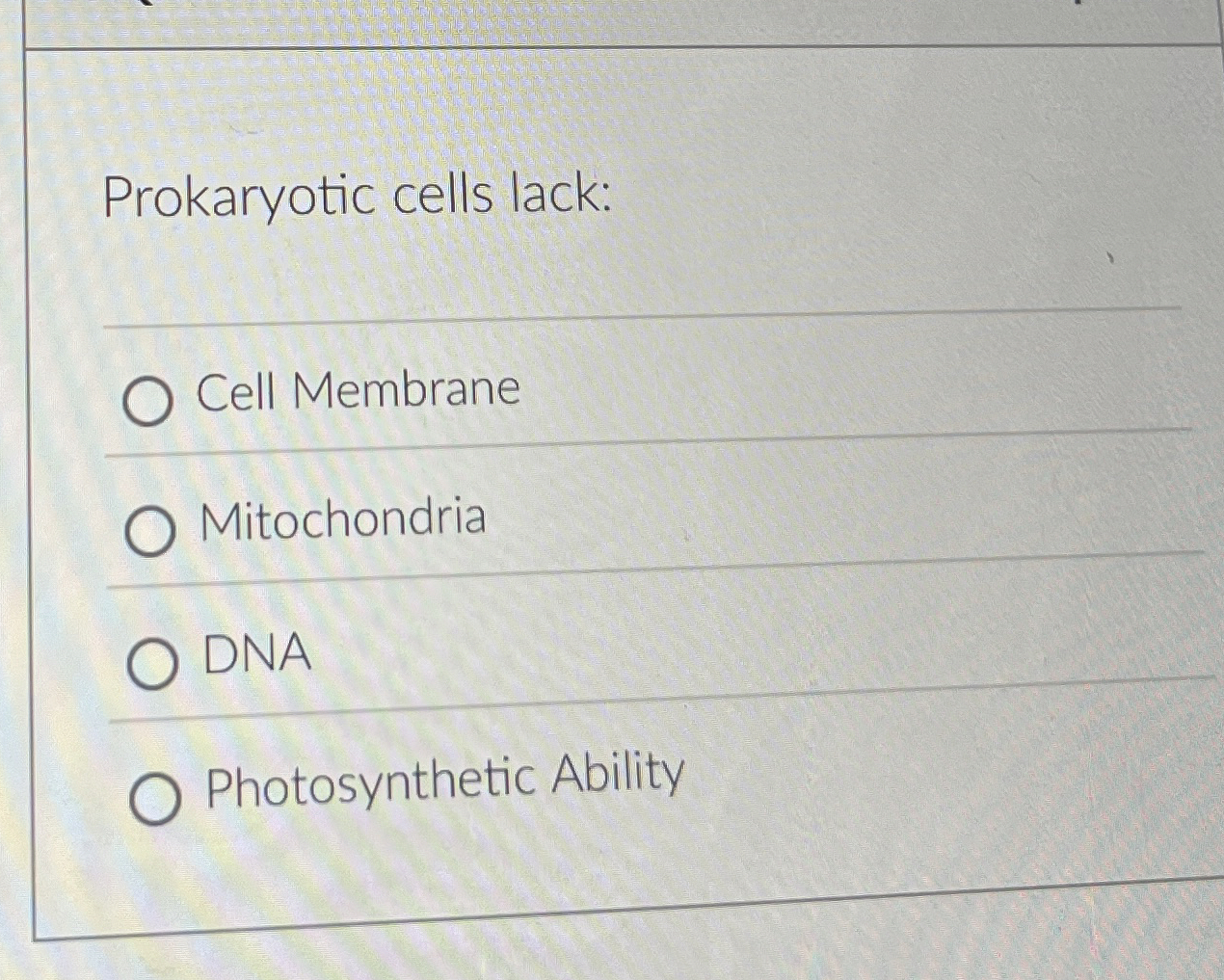Click the Mitochondria answer text
The image size is (1224, 980).
point(342,520)
